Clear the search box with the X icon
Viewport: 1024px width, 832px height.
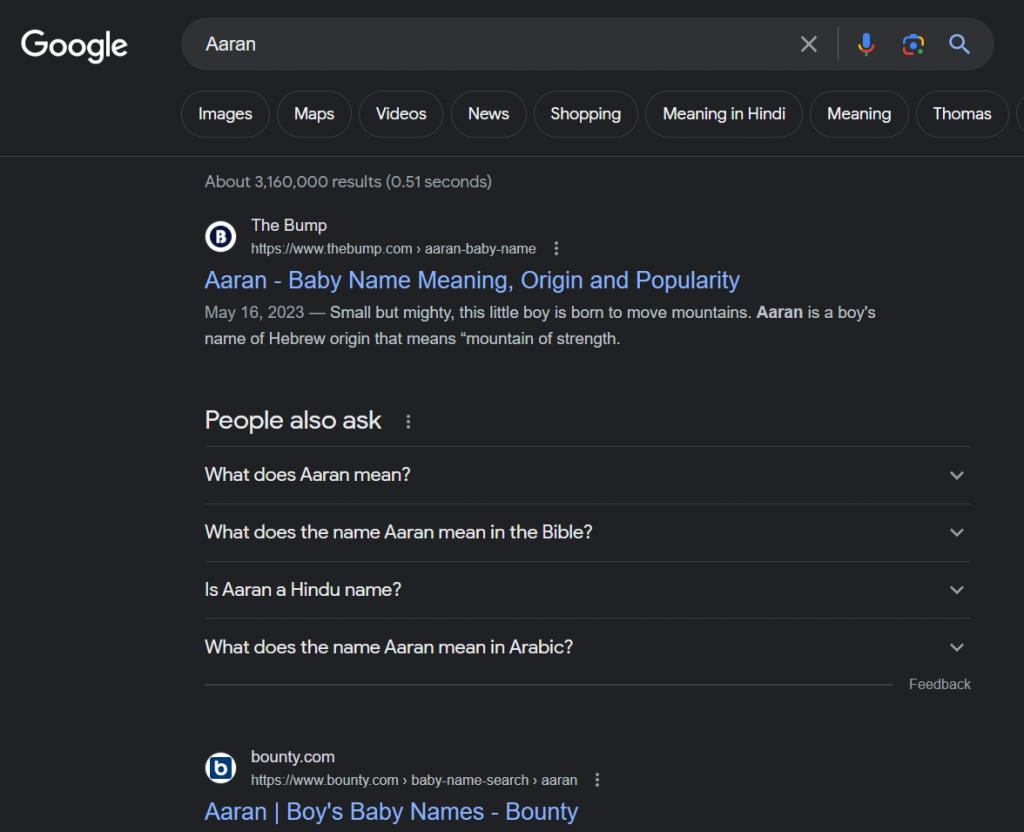pos(808,44)
